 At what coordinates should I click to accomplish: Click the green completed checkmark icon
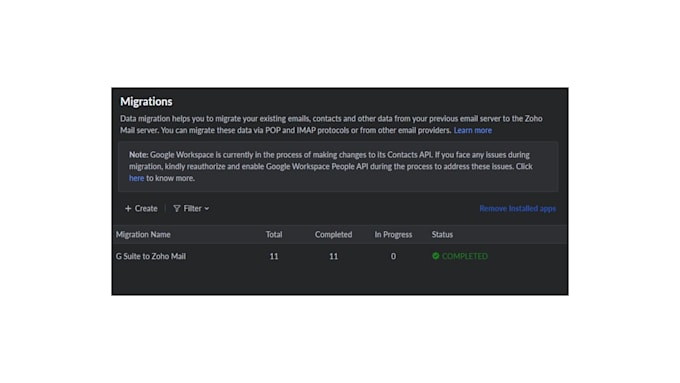coord(435,256)
